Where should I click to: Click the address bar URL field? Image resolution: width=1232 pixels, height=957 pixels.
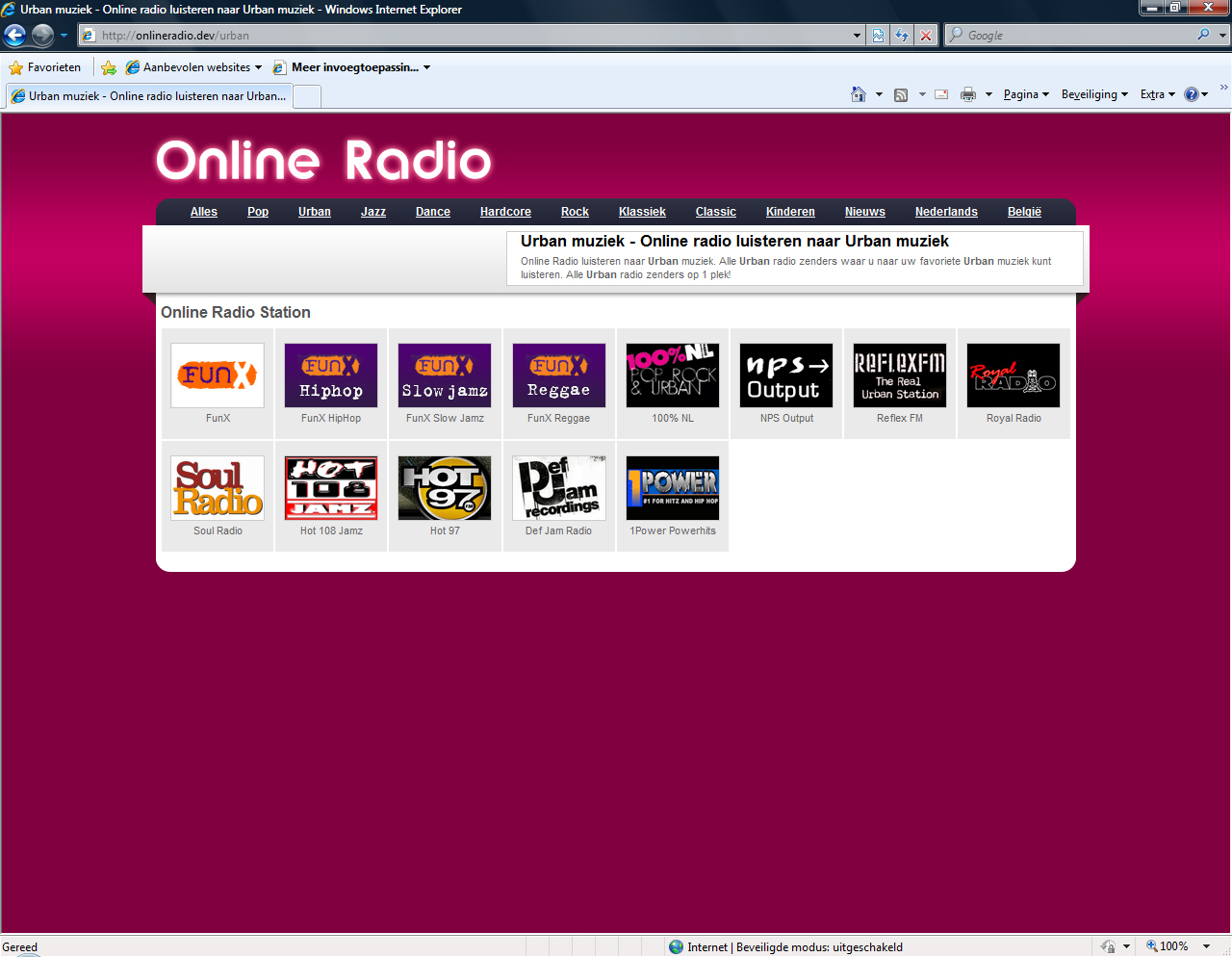(x=466, y=36)
